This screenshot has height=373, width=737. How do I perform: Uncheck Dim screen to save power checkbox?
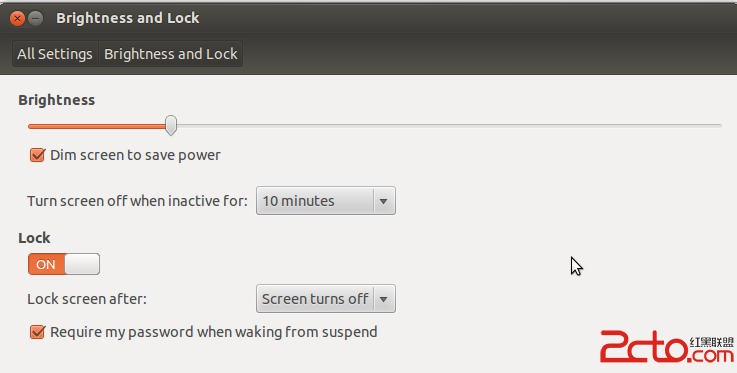[x=37, y=155]
